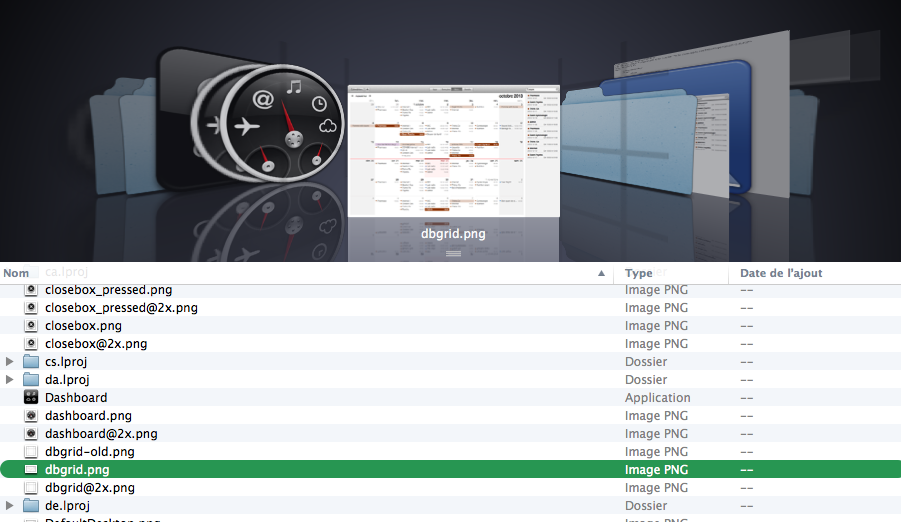Select the closebox_pressed@2x.png file name
The image size is (901, 522).
pyautogui.click(x=121, y=308)
